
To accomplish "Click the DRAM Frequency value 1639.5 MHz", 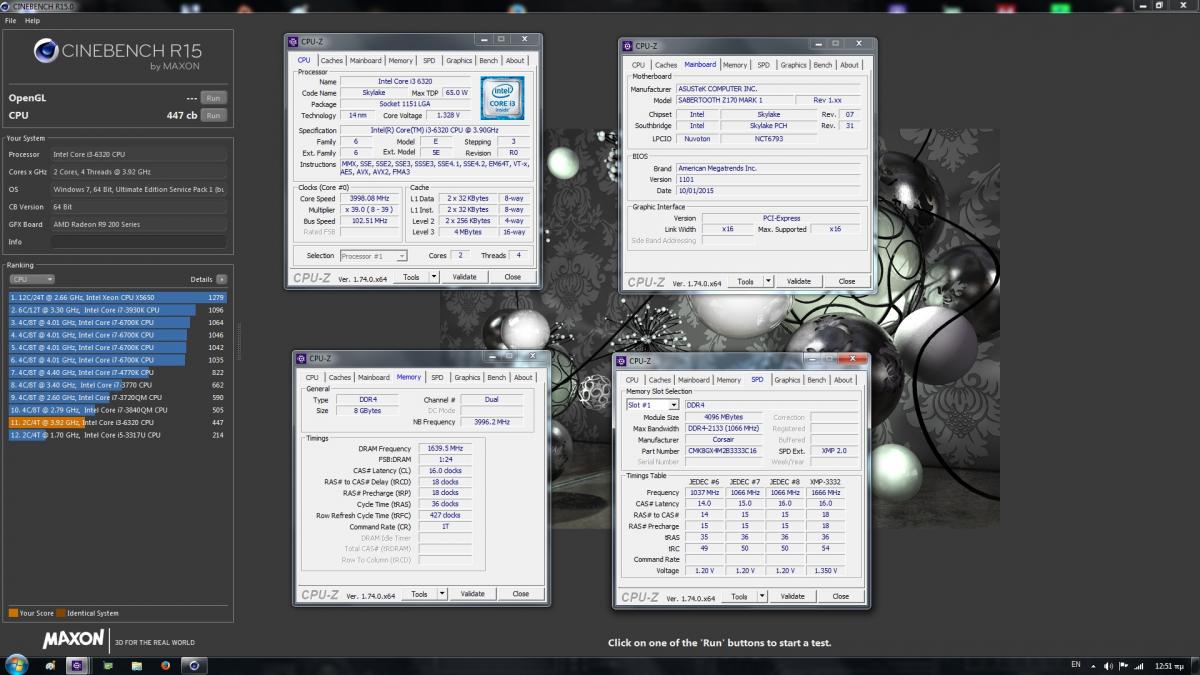I will (444, 449).
